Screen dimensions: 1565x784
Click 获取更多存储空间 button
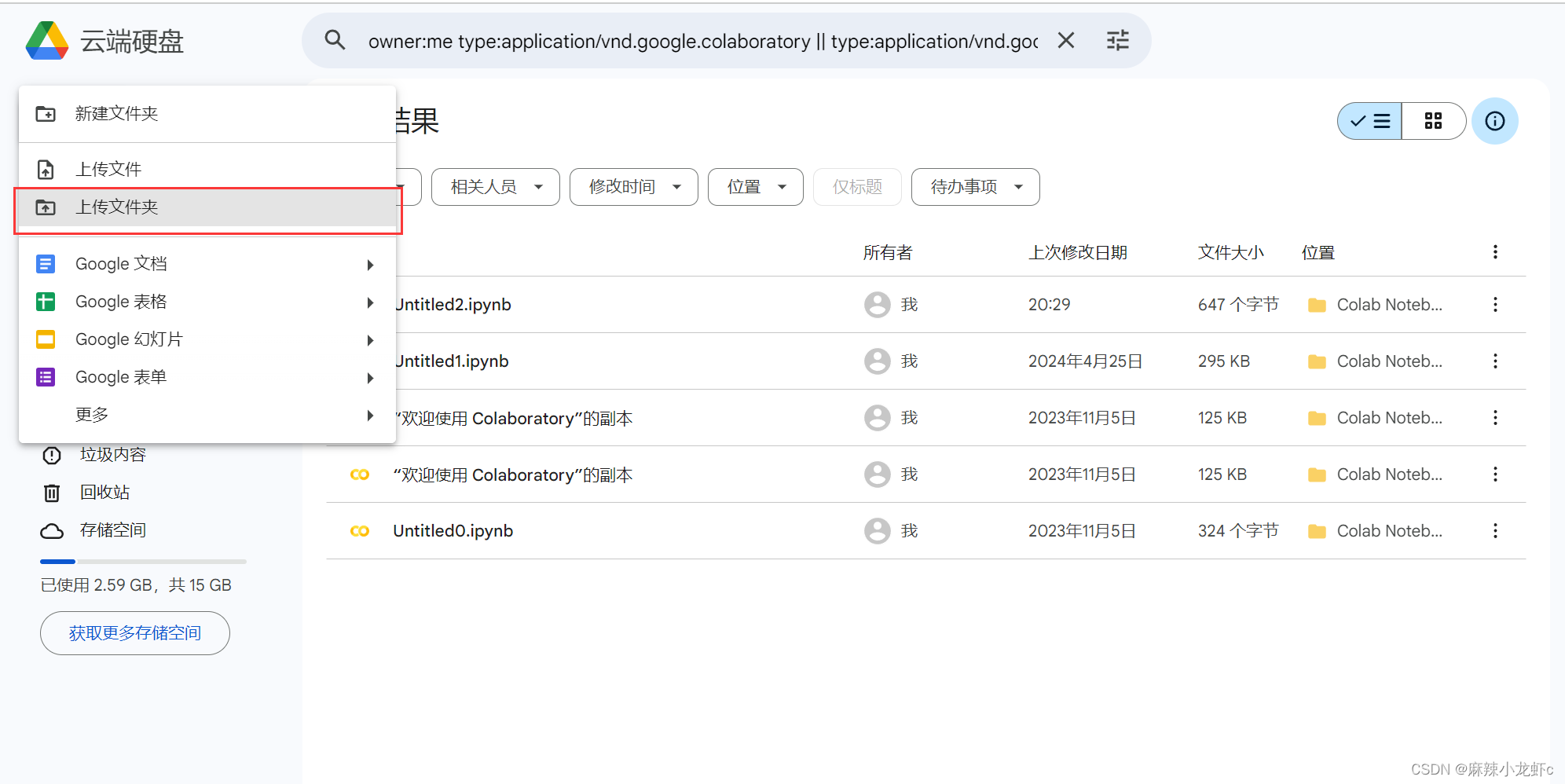click(135, 633)
